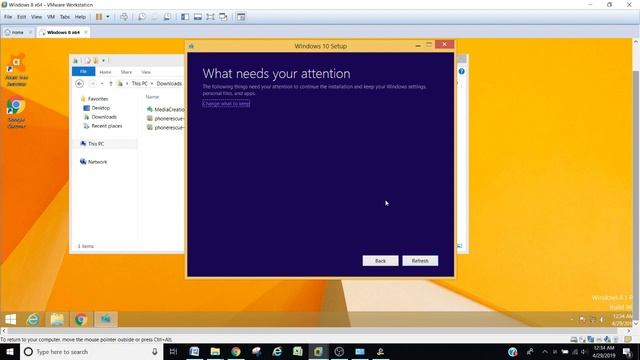The height and width of the screenshot is (360, 640).
Task: Take a snapshot of the VM
Action: (142, 17)
